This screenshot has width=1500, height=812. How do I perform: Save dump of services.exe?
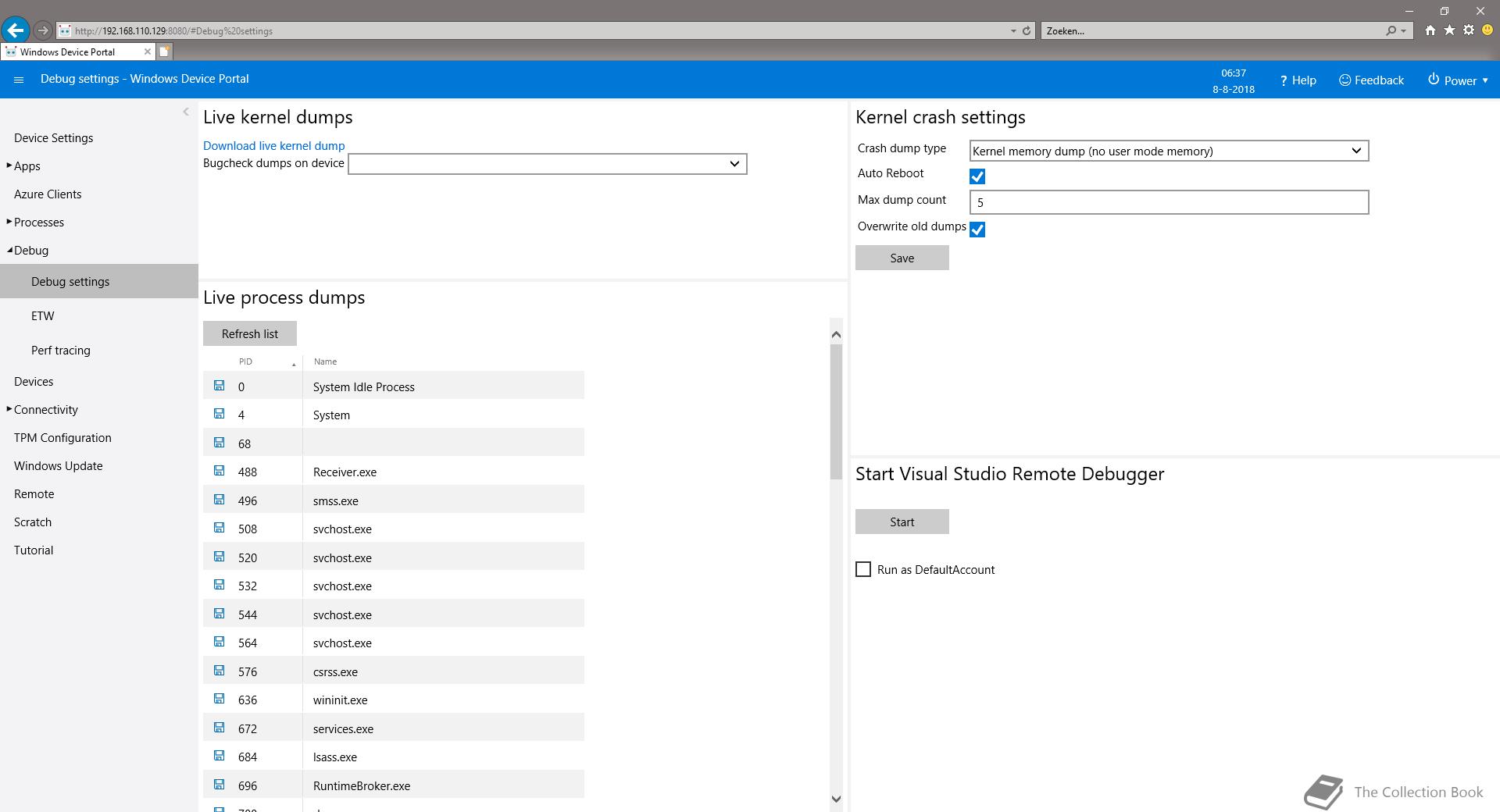pos(219,727)
